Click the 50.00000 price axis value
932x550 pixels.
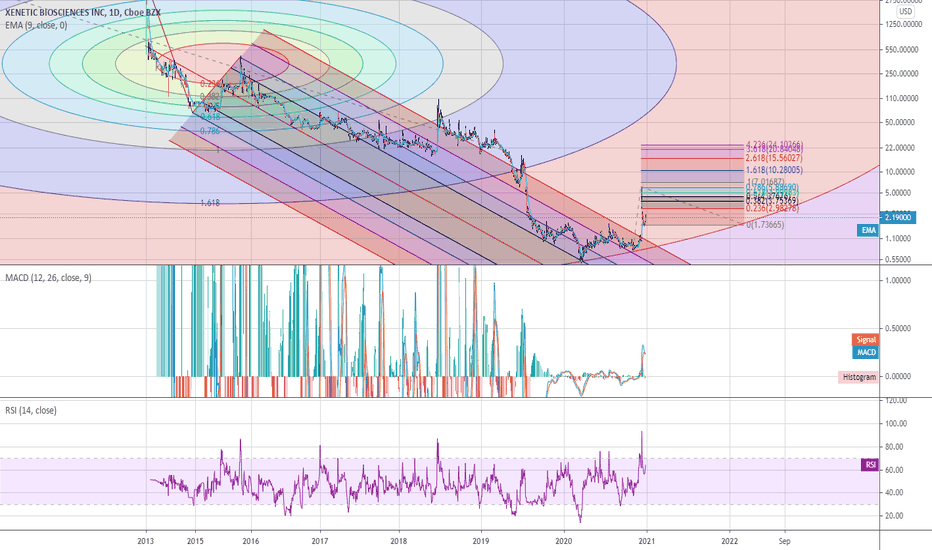[902, 122]
